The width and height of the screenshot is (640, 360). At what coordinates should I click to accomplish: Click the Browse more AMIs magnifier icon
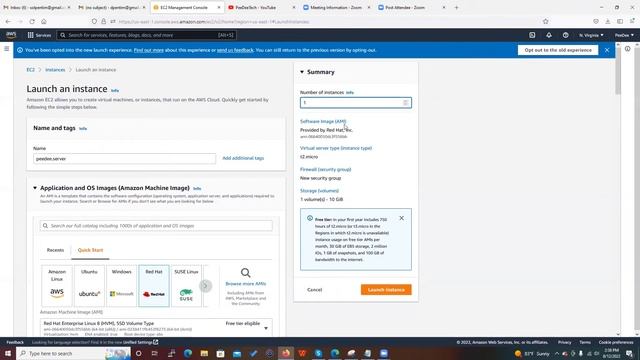tap(245, 272)
